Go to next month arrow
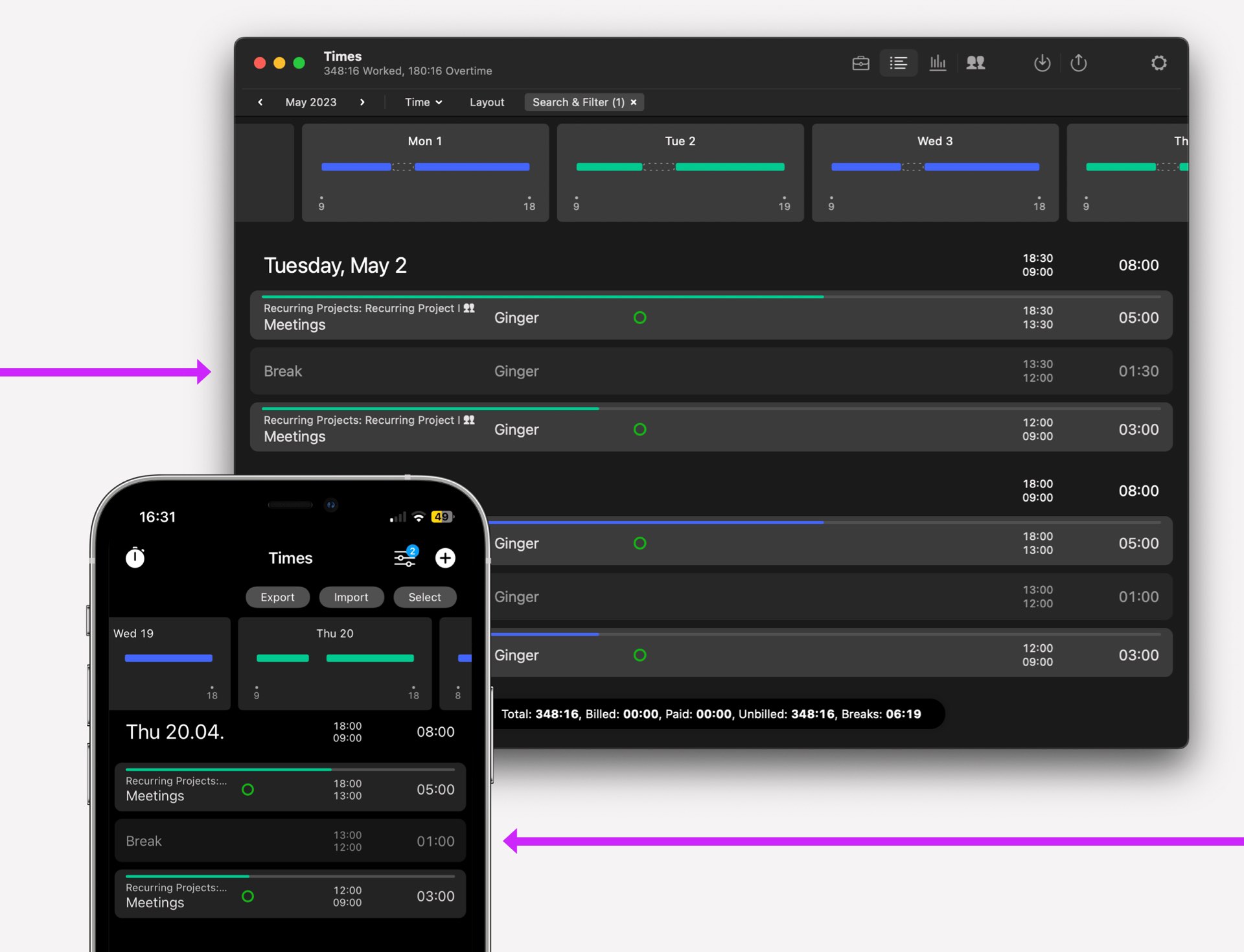The width and height of the screenshot is (1244, 952). [x=362, y=102]
